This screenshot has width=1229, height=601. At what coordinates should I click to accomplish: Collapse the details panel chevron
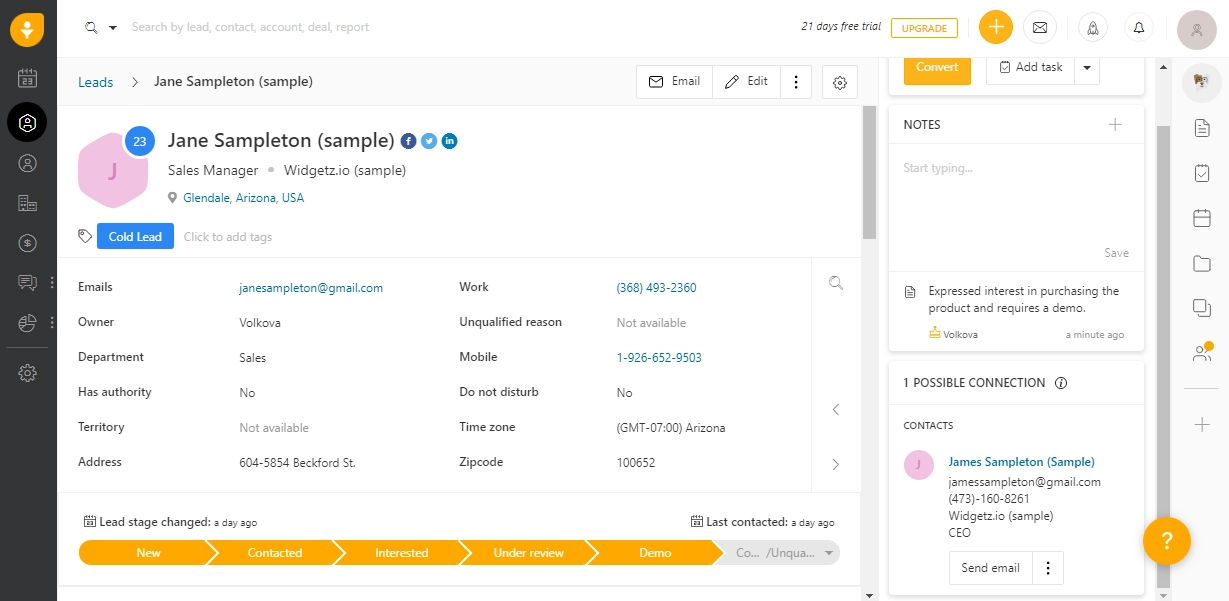tap(836, 409)
